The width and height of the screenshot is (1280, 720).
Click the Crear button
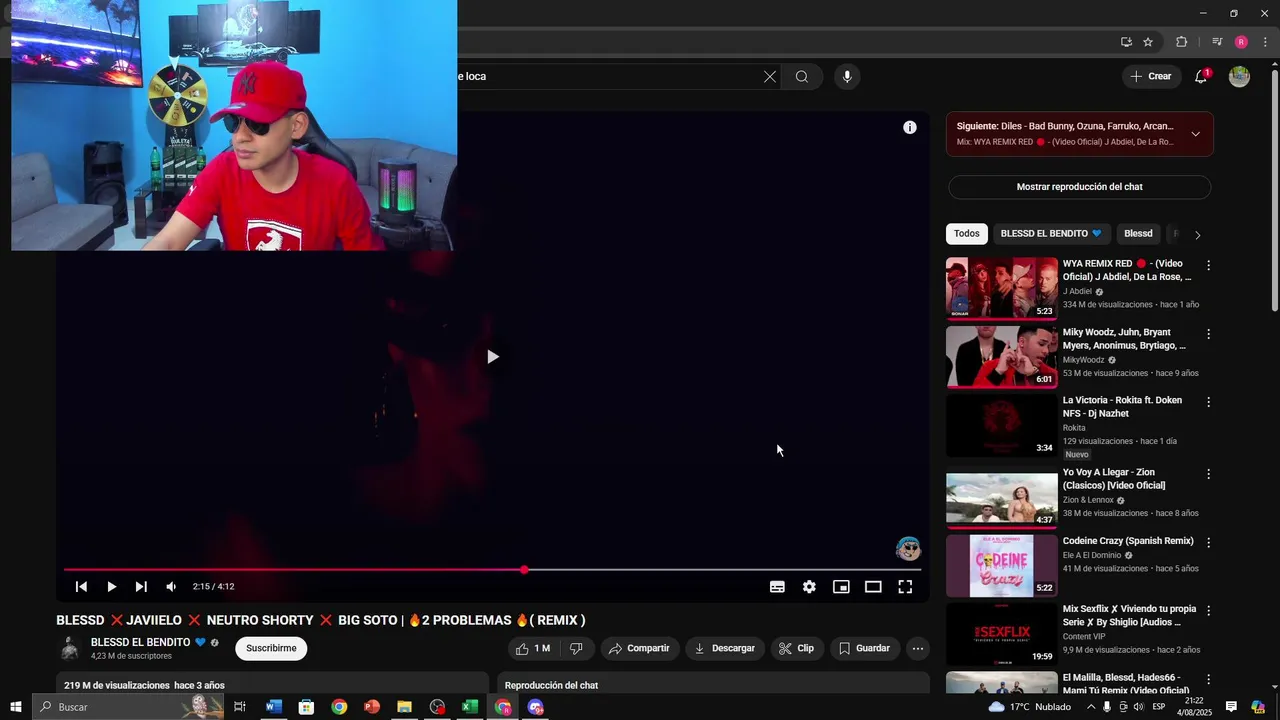(x=1151, y=76)
